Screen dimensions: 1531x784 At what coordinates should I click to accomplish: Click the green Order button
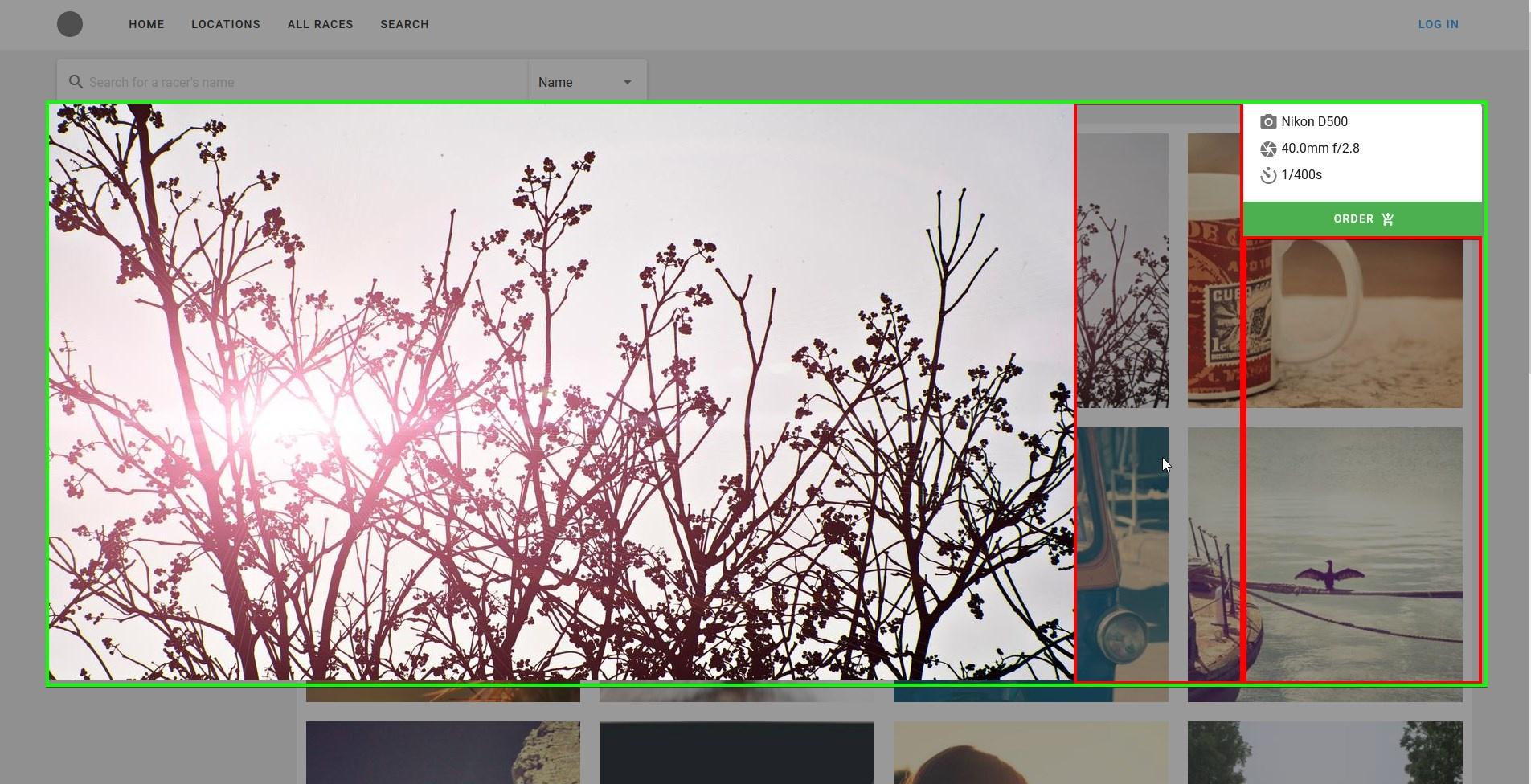click(1362, 218)
